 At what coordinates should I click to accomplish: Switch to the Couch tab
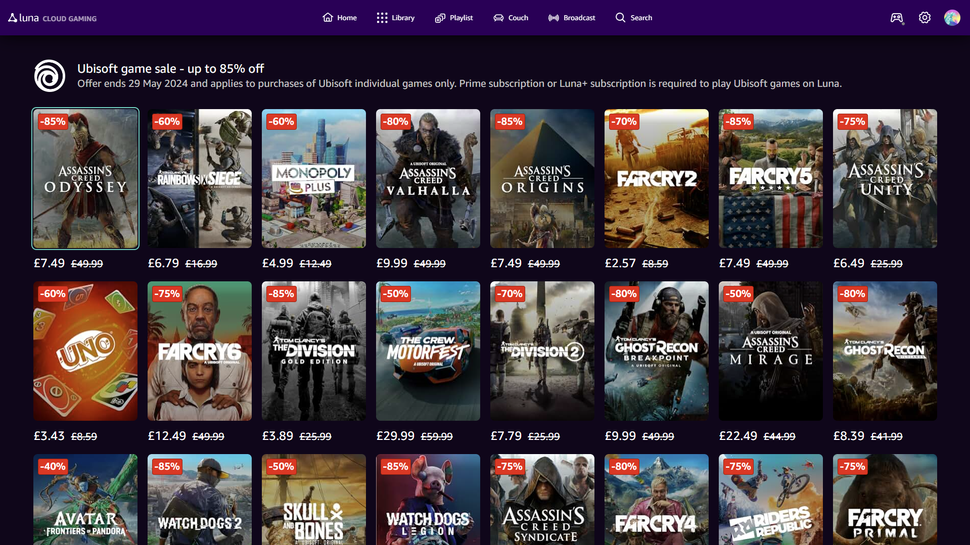510,18
